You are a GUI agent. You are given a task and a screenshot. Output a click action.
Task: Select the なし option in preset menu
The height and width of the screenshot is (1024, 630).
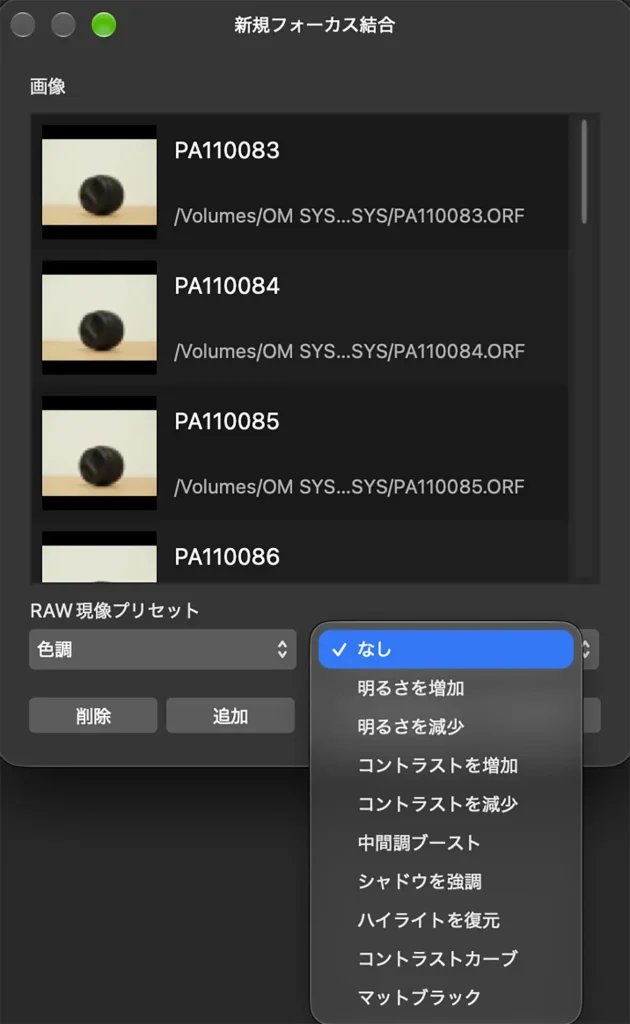tap(446, 649)
